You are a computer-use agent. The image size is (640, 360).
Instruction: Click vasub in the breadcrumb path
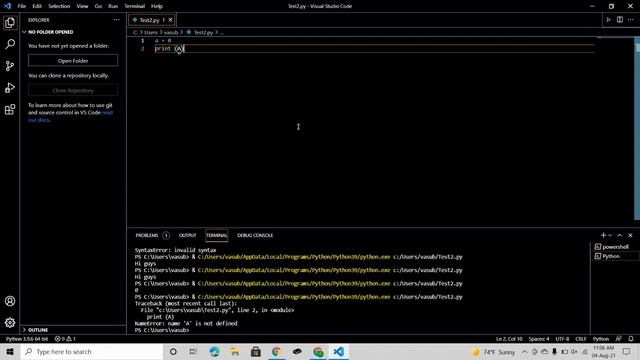(x=171, y=32)
